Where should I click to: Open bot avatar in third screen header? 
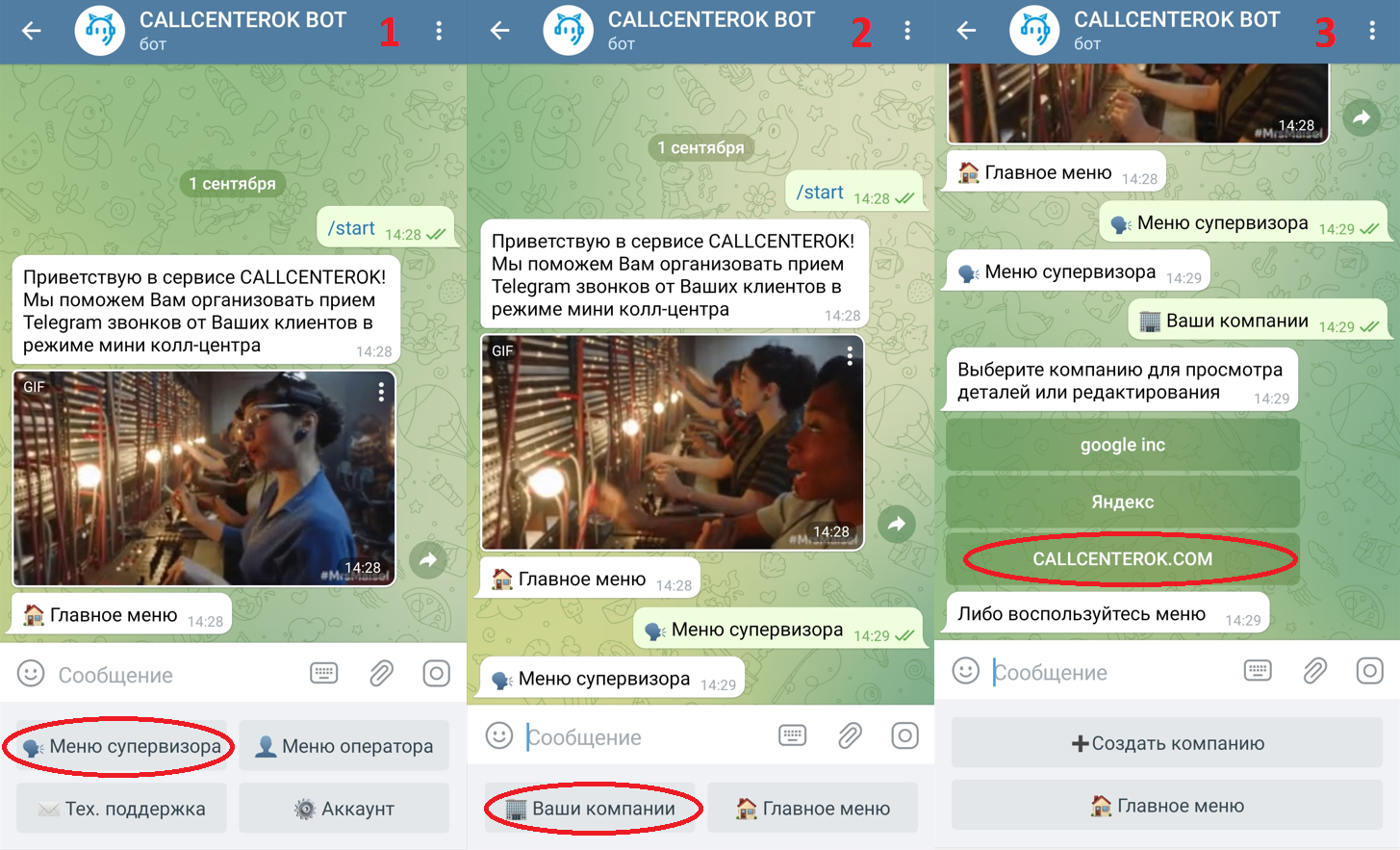point(1034,31)
